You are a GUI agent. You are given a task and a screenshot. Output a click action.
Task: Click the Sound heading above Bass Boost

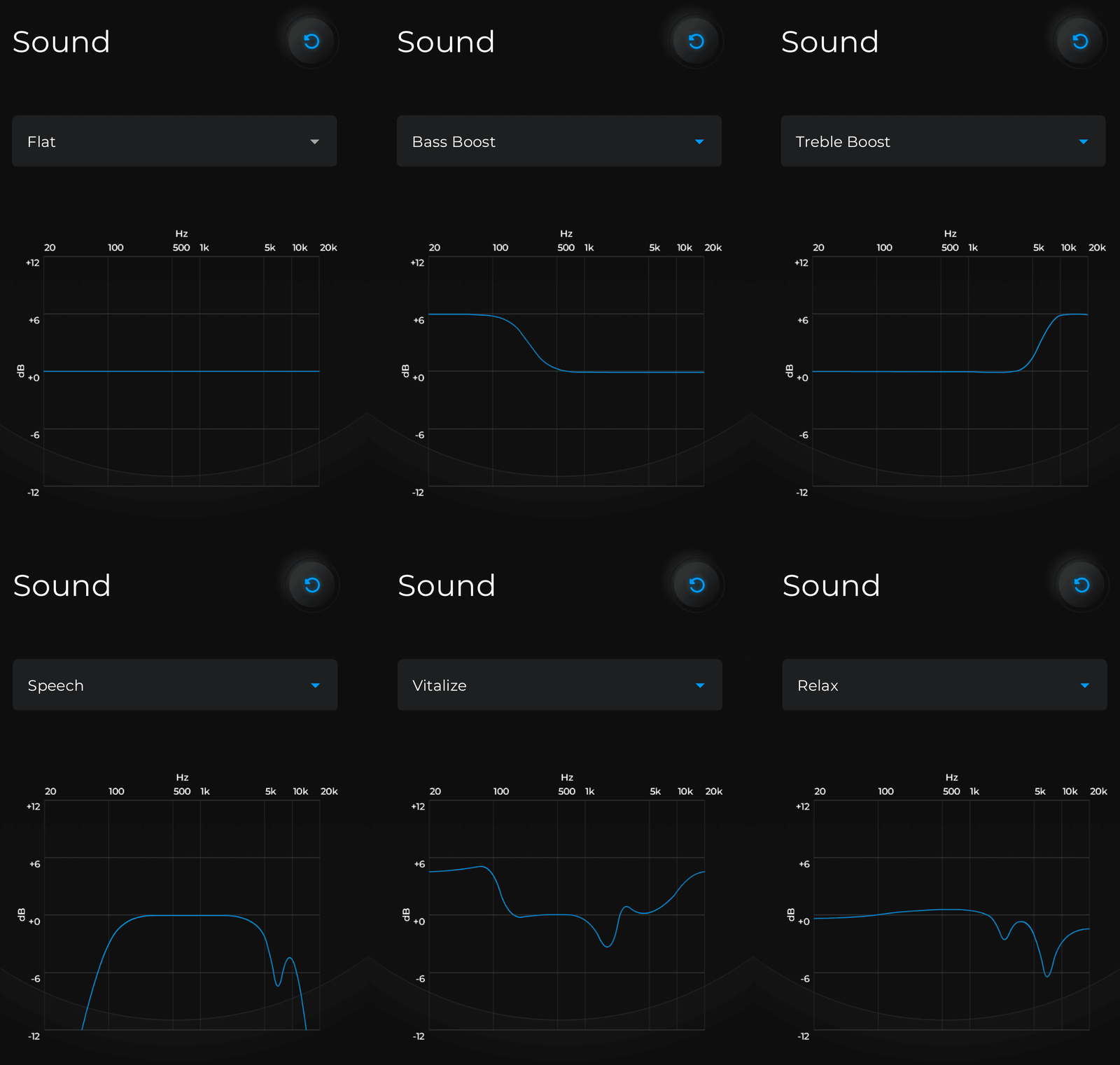point(446,42)
